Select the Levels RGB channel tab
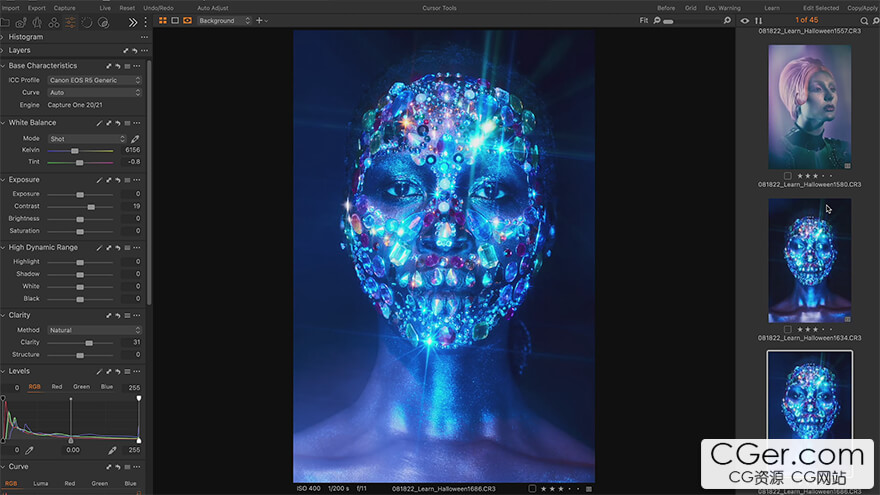The height and width of the screenshot is (495, 880). click(x=34, y=387)
